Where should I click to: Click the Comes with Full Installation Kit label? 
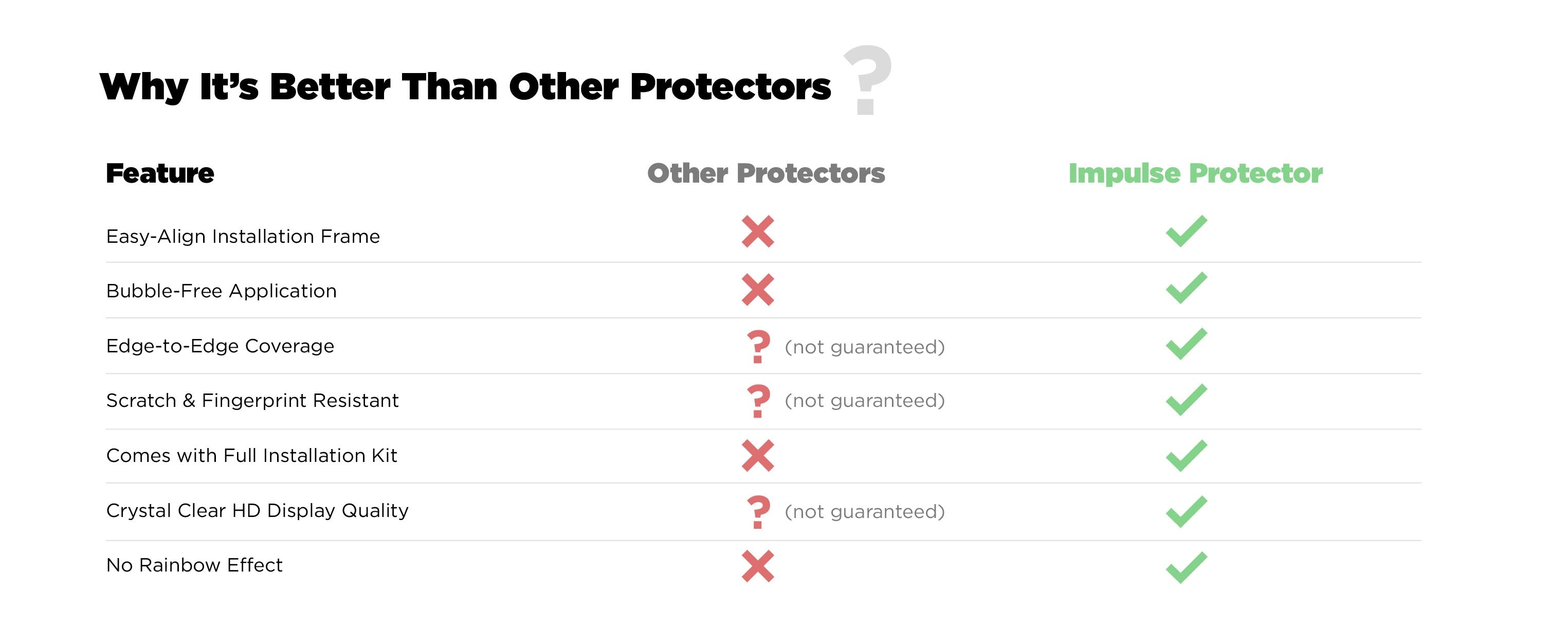[251, 455]
